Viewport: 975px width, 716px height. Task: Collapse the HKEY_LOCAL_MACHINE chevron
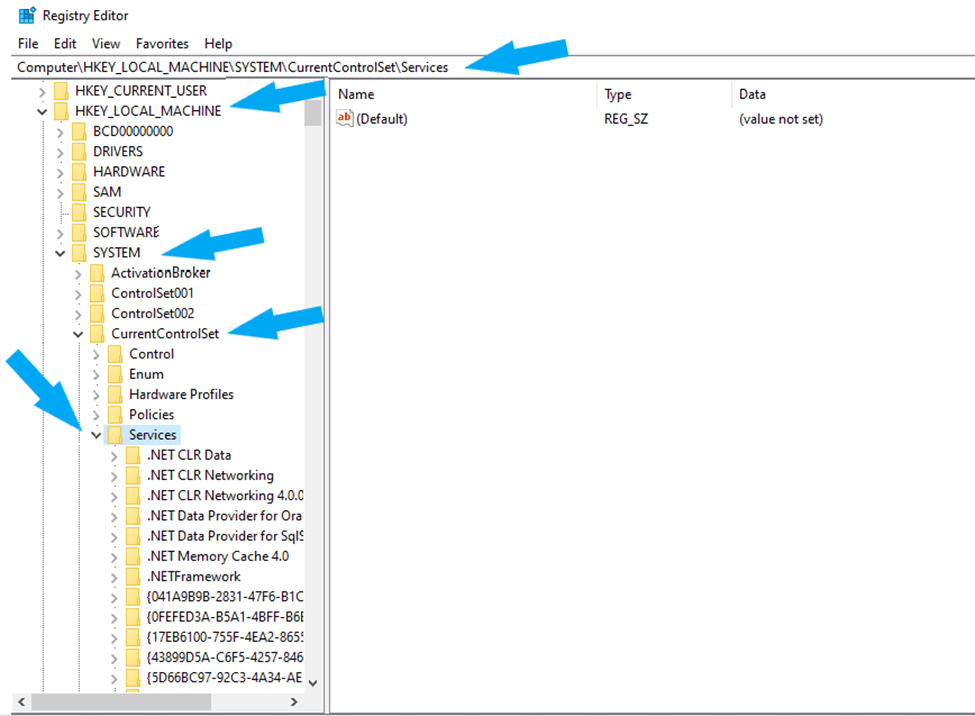pyautogui.click(x=42, y=112)
